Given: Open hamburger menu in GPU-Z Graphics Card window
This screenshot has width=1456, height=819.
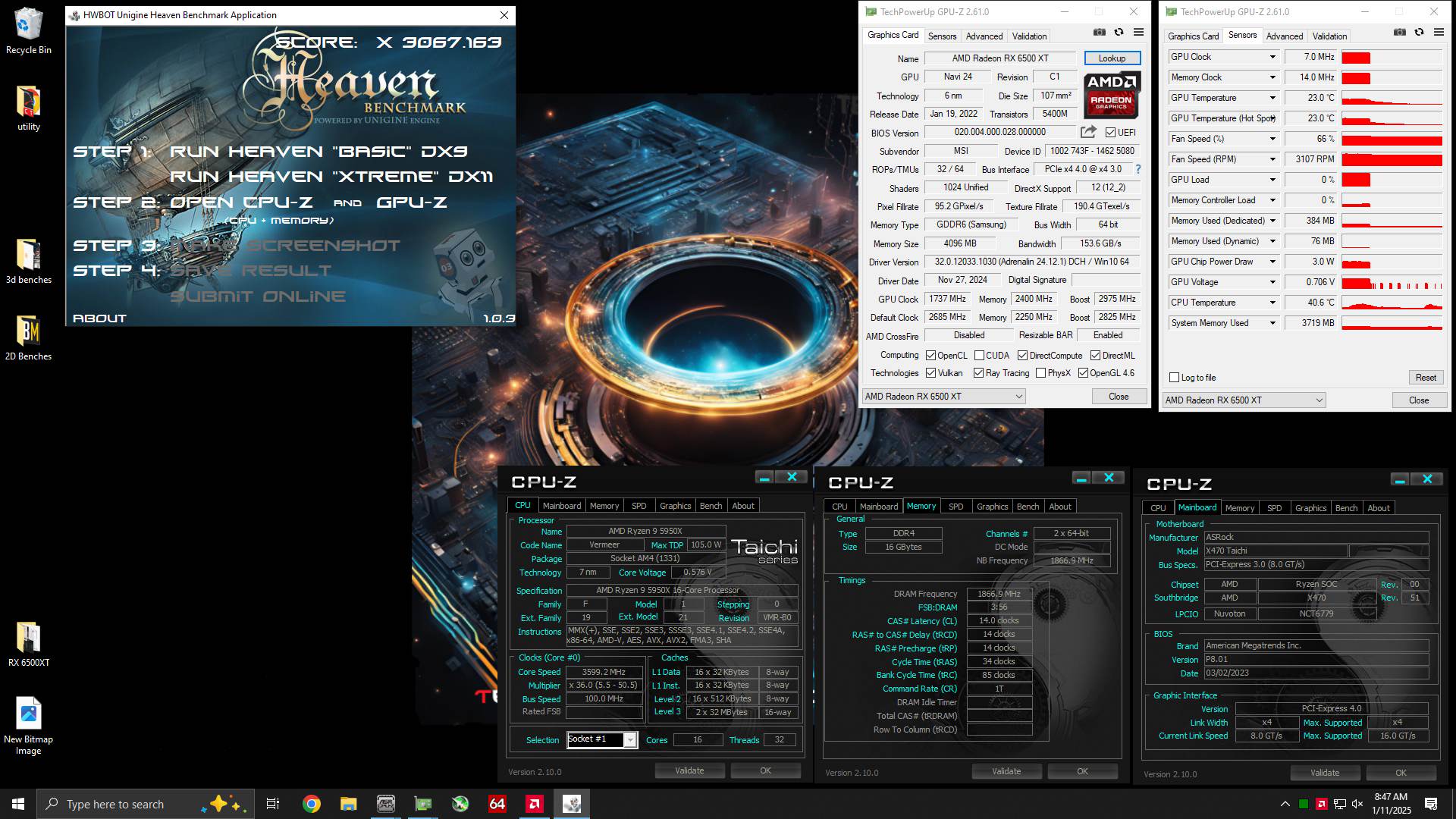Looking at the screenshot, I should [x=1138, y=33].
